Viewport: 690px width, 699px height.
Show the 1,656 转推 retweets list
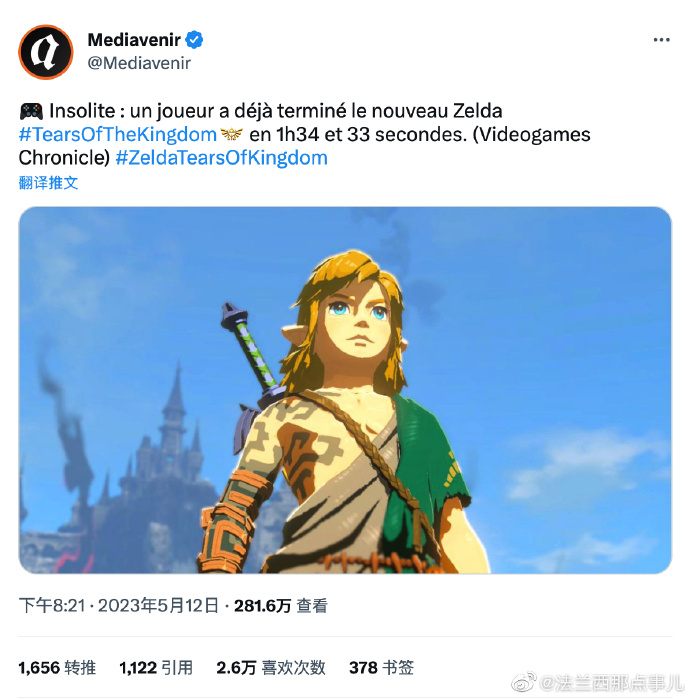click(x=57, y=667)
